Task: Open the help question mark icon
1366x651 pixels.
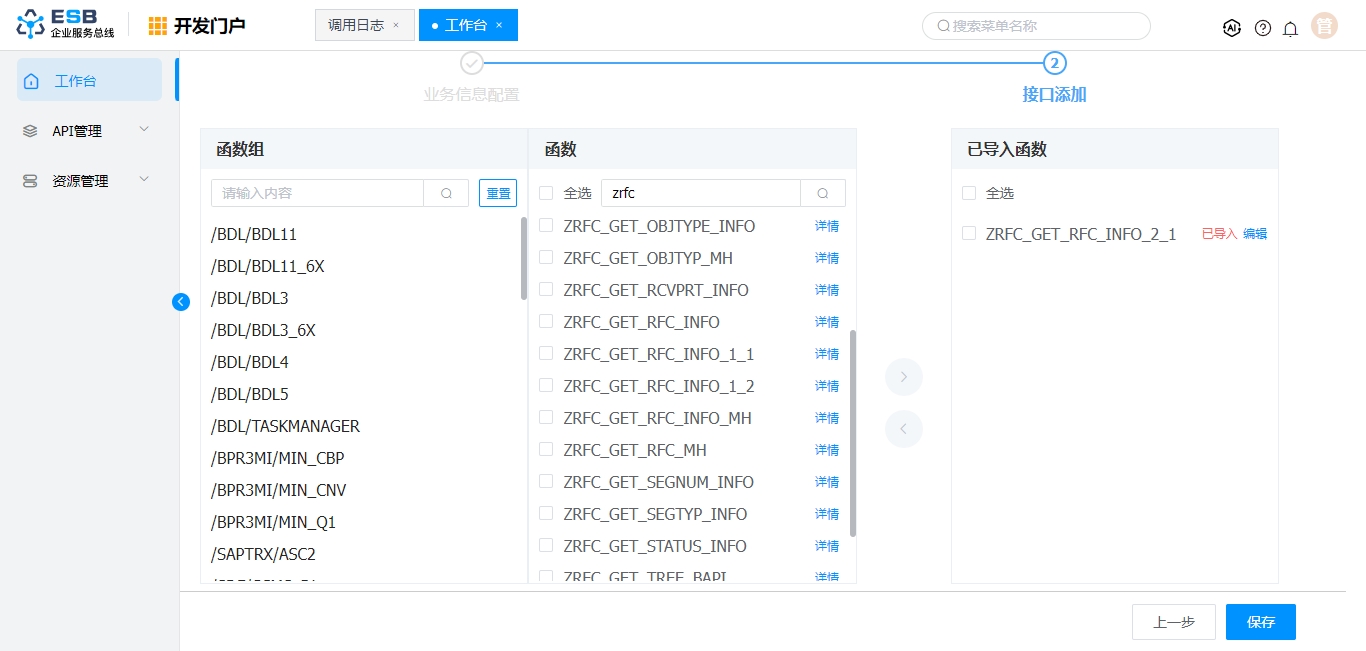Action: [x=1263, y=28]
